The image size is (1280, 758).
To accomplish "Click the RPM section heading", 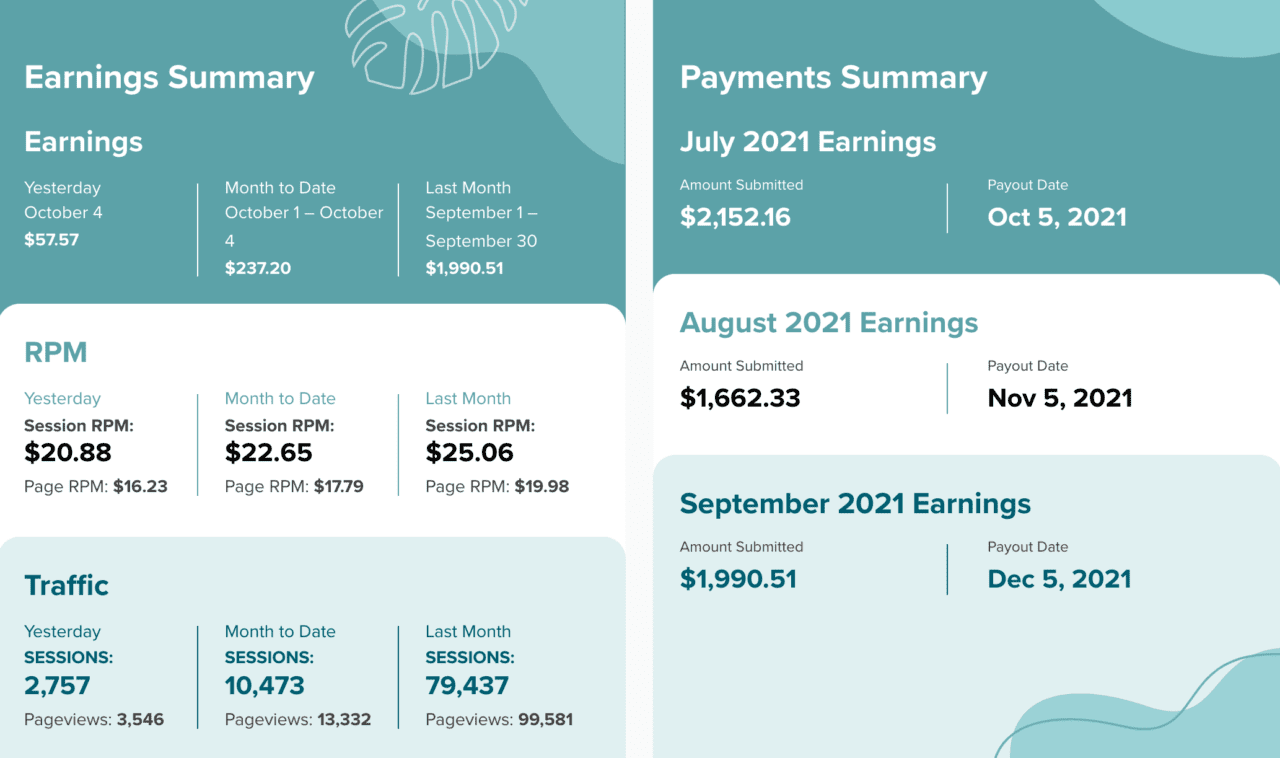I will (56, 352).
